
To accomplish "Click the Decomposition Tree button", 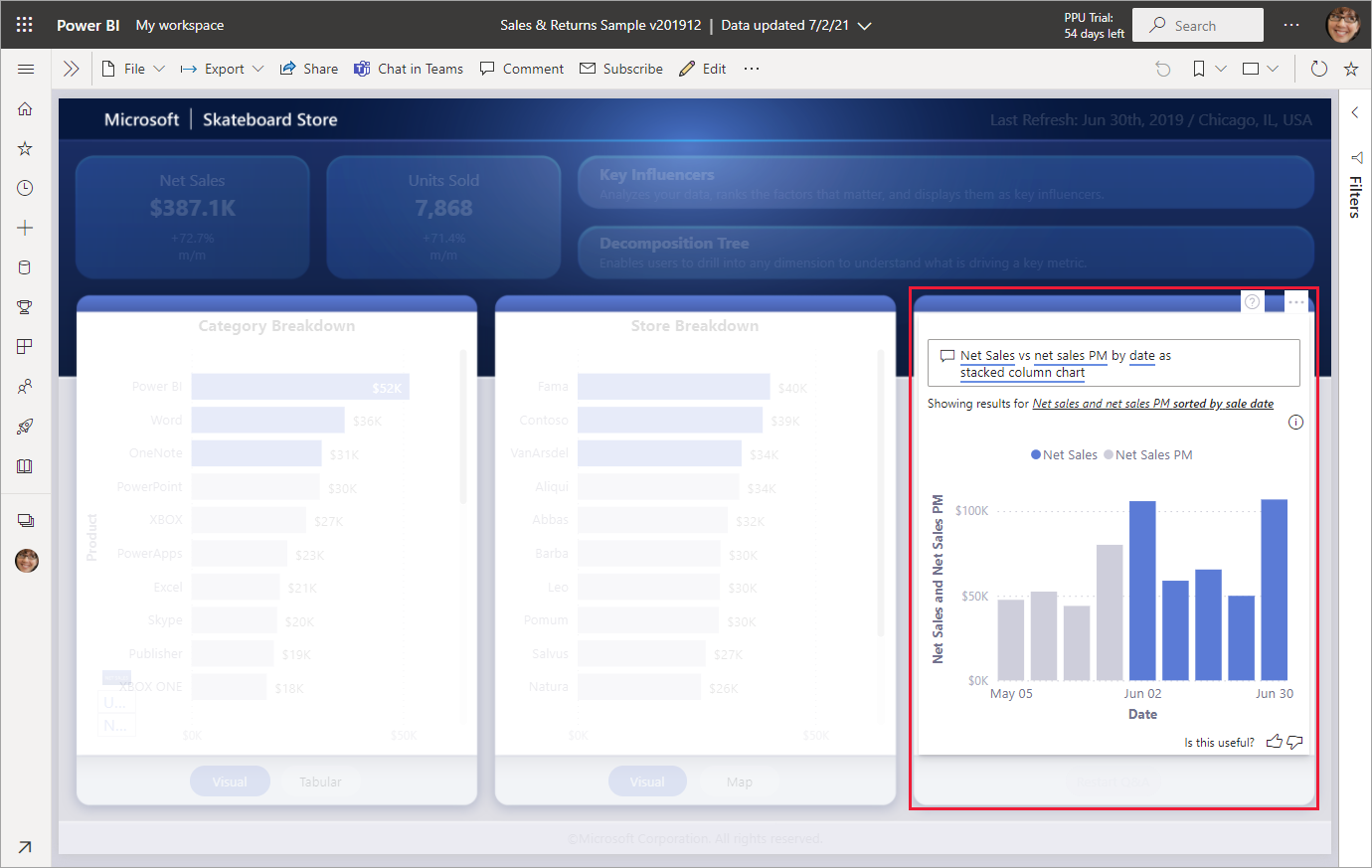I will (945, 252).
